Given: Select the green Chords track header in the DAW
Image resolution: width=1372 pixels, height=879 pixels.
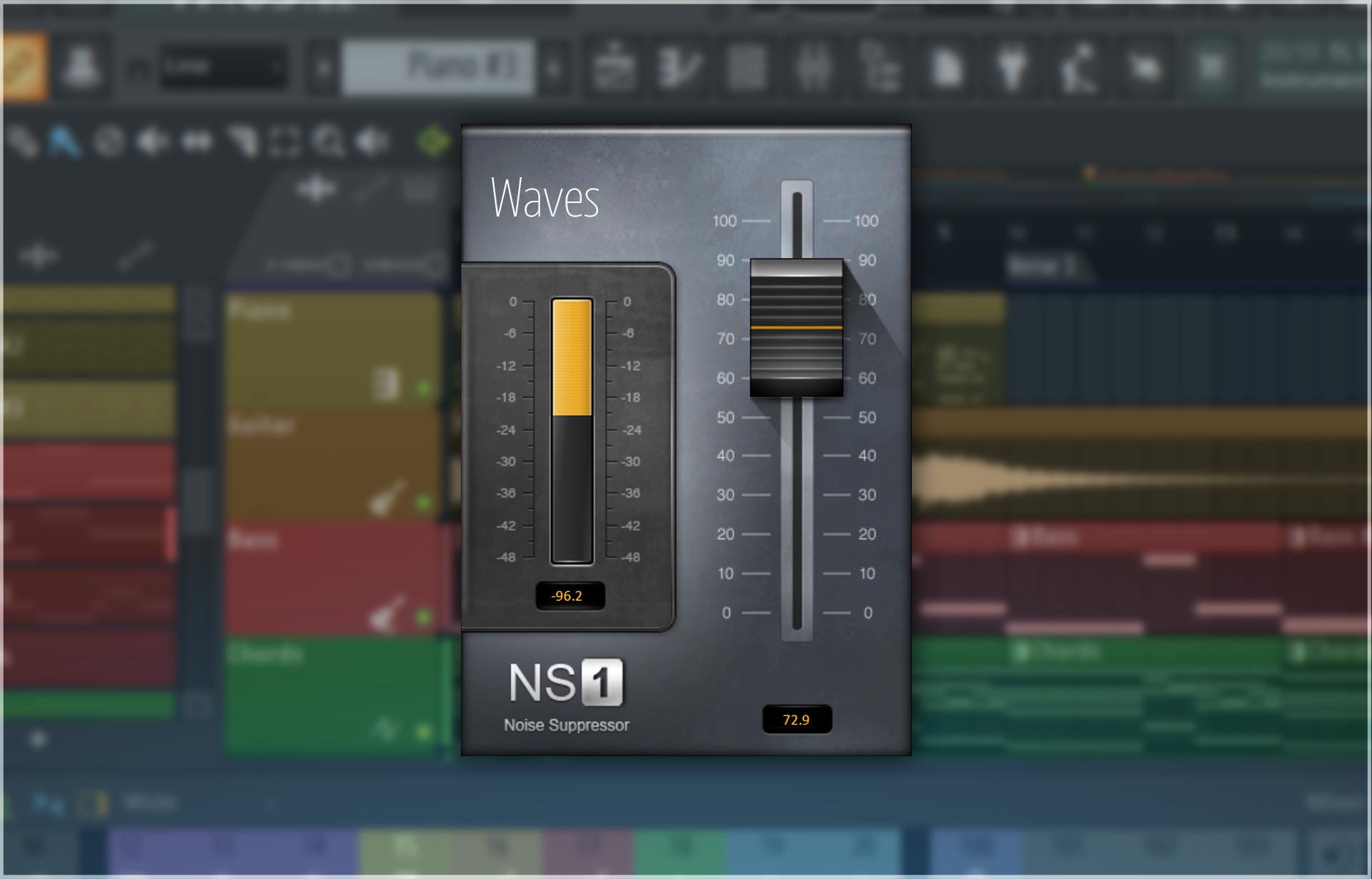Looking at the screenshot, I should point(333,696).
